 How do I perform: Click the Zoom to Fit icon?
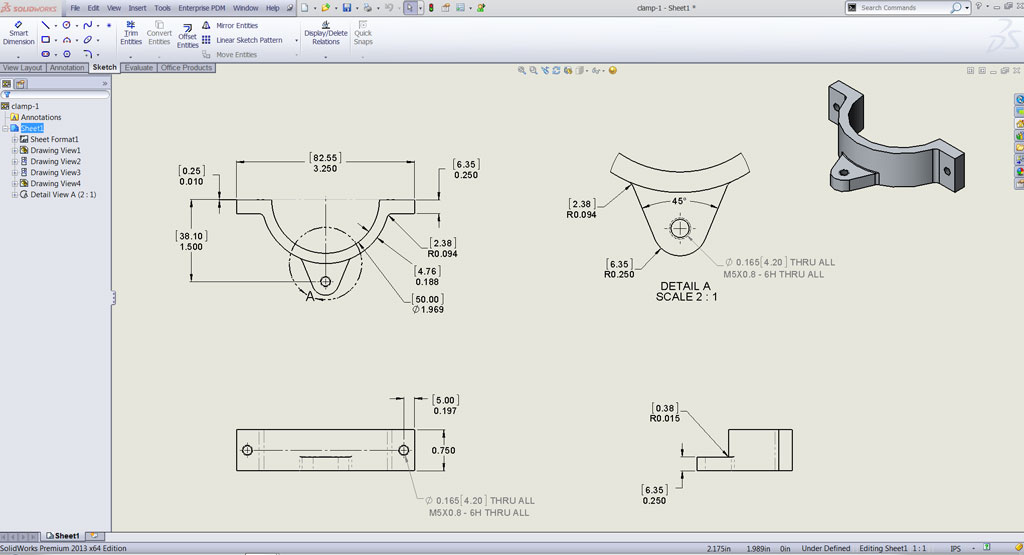(522, 70)
